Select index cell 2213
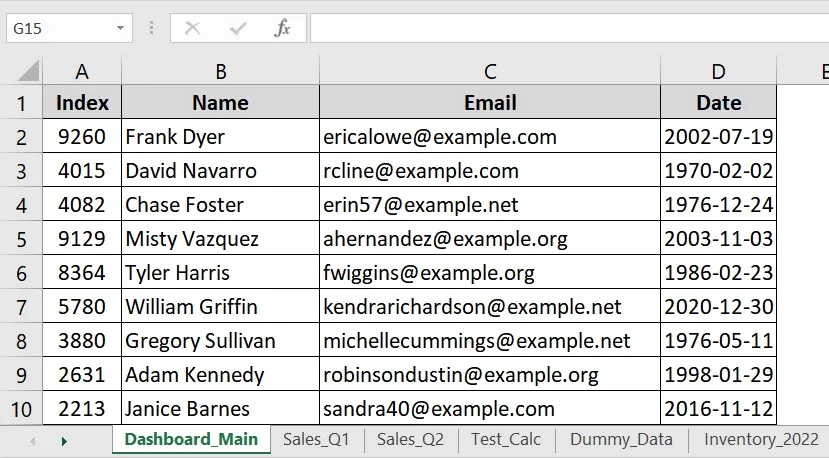Viewport: 829px width, 458px height. click(82, 408)
